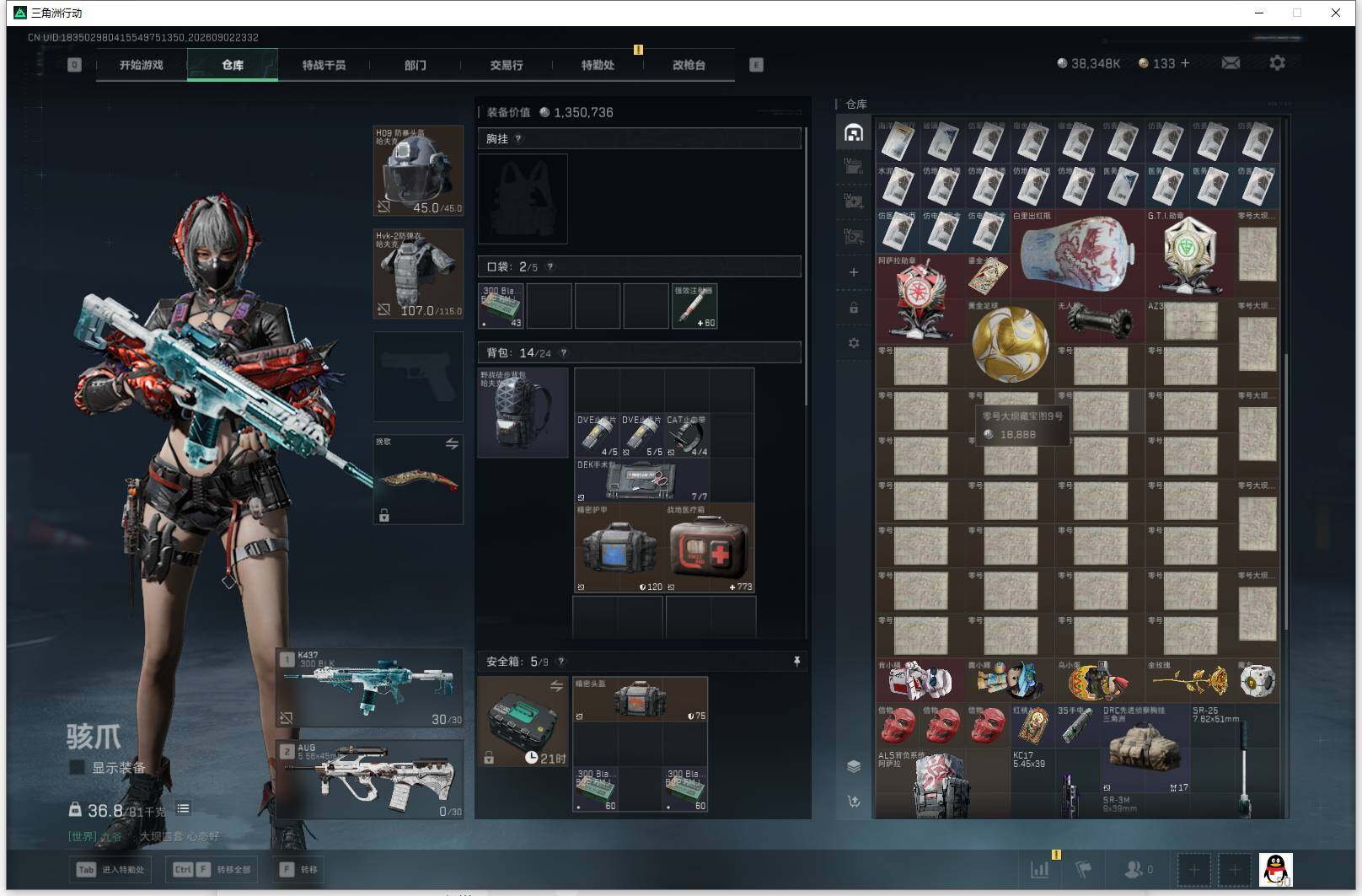Open the statistics bar chart icon

click(1040, 869)
